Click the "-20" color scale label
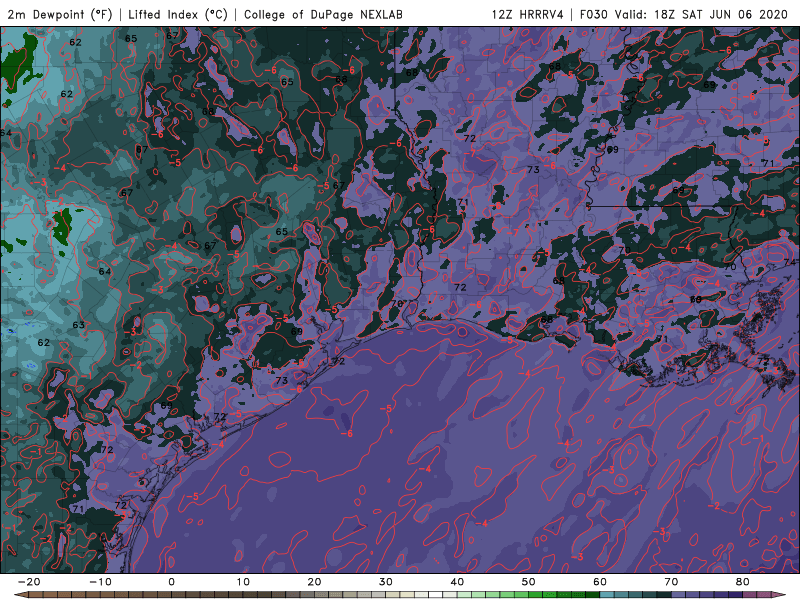 coord(29,582)
